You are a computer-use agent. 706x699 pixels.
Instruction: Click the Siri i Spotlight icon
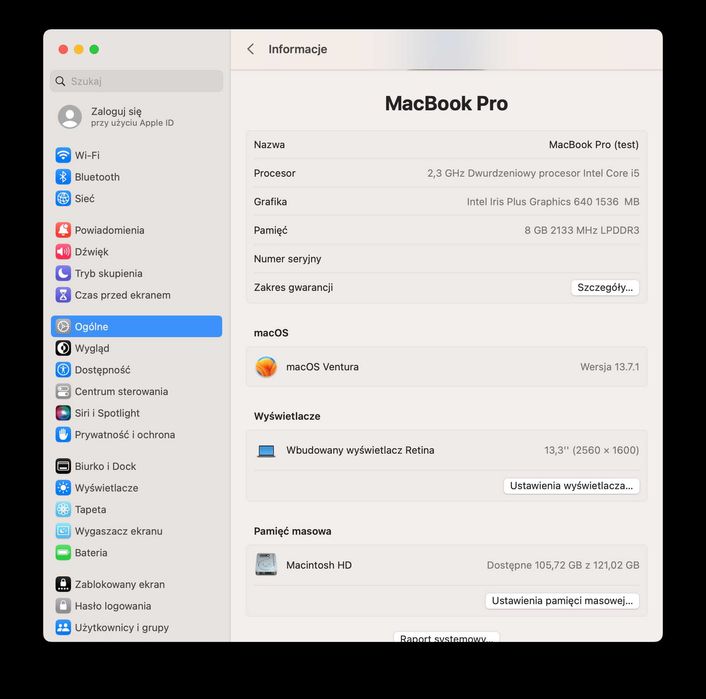click(63, 413)
